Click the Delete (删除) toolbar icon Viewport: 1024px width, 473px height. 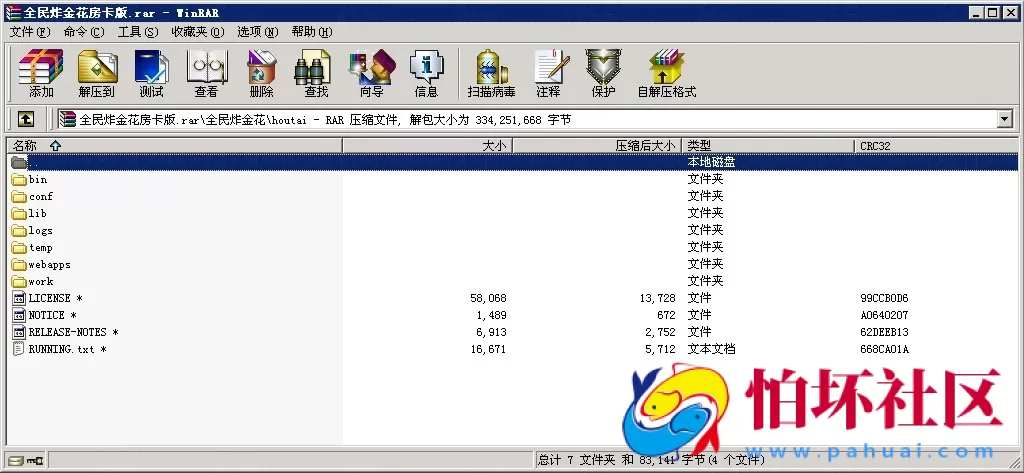coord(261,73)
